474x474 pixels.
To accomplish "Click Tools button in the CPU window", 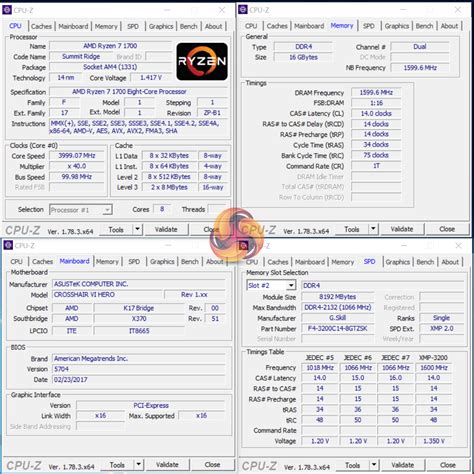I will click(x=116, y=230).
